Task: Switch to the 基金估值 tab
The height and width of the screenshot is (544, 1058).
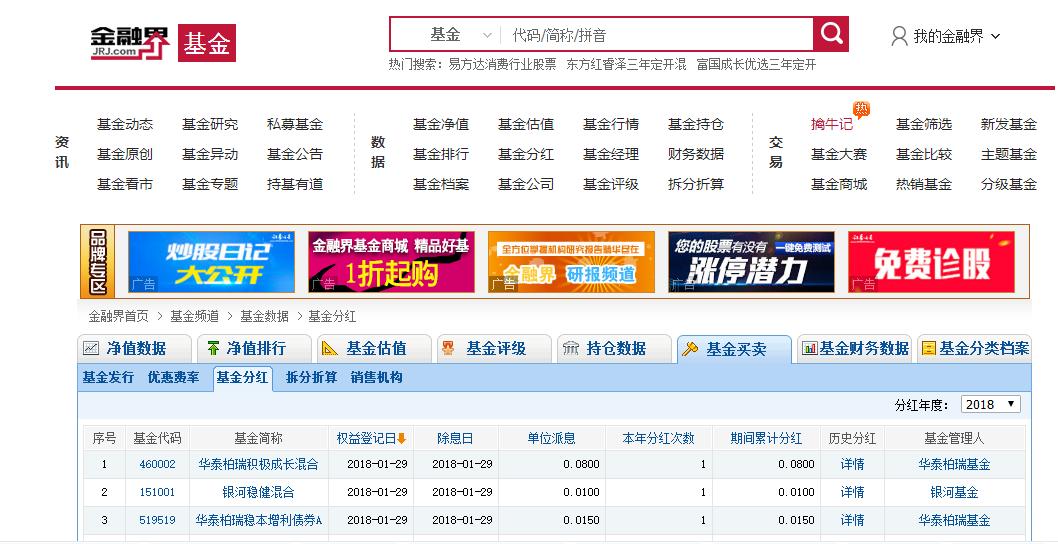Action: (374, 348)
